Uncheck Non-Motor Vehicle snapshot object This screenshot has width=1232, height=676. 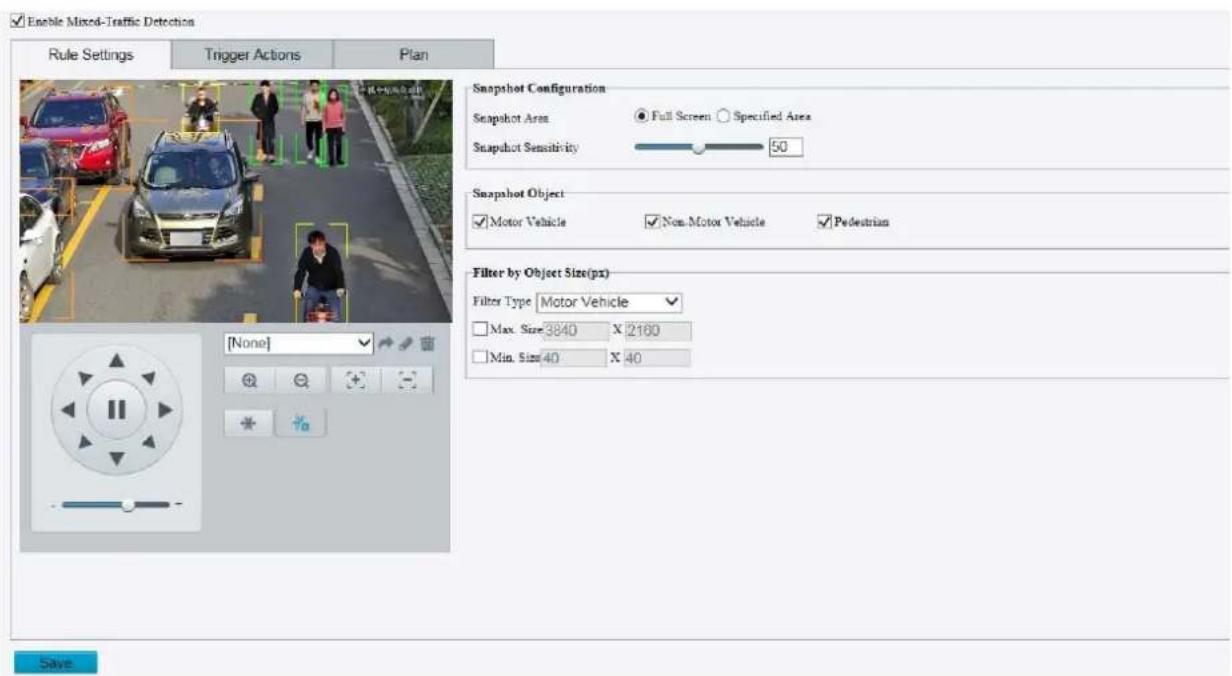pos(653,222)
